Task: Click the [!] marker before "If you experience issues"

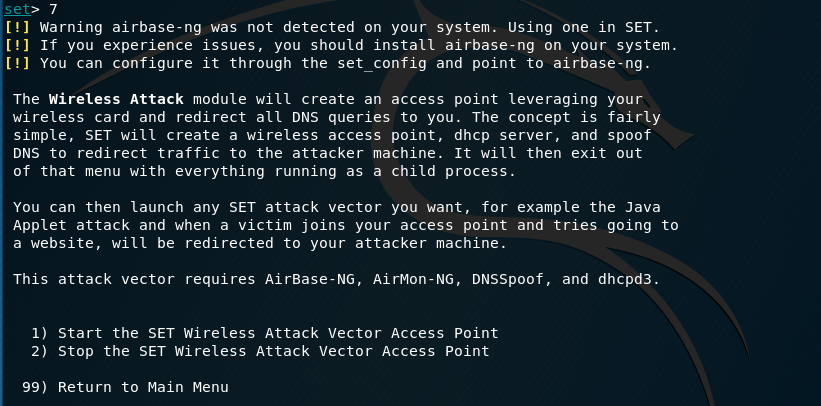Action: coord(17,45)
